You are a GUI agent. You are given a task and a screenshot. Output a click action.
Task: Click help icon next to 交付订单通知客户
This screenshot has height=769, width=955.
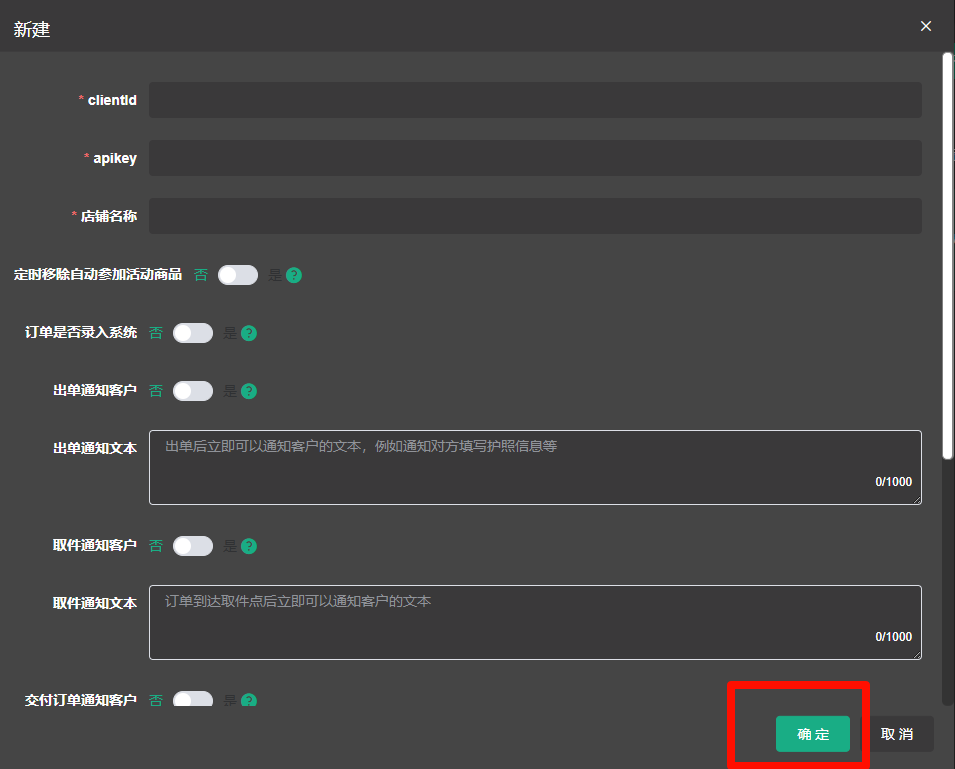click(x=249, y=700)
